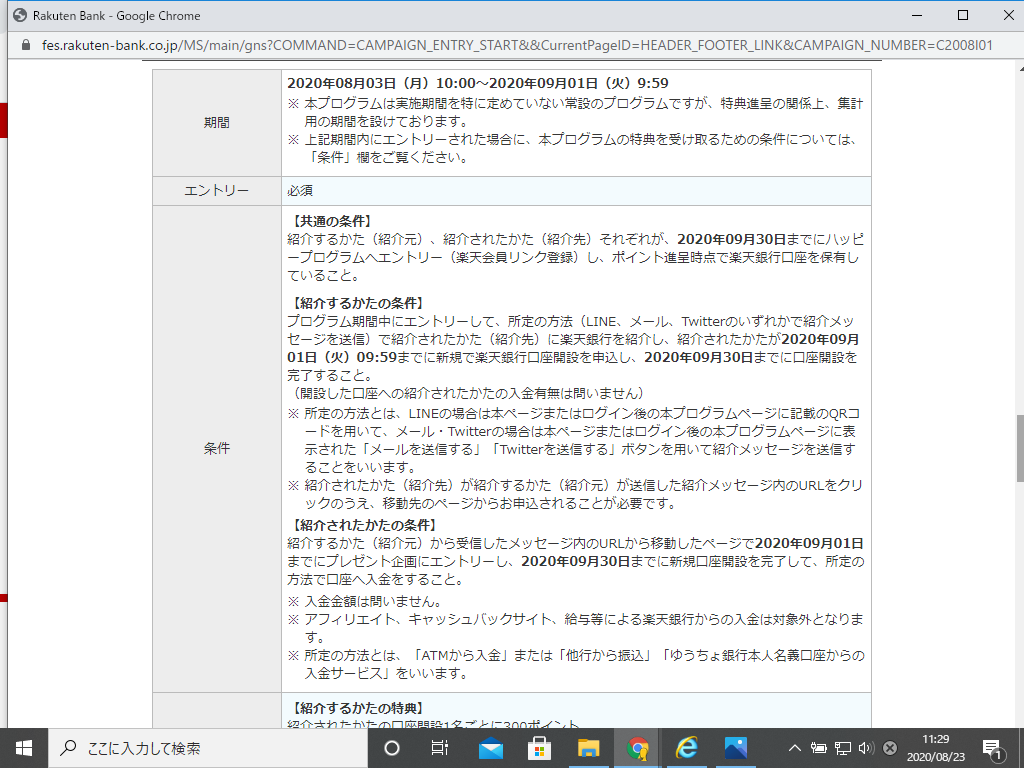Click the period date line 2020年08月03日（月）10:00
The height and width of the screenshot is (768, 1024).
tap(477, 83)
